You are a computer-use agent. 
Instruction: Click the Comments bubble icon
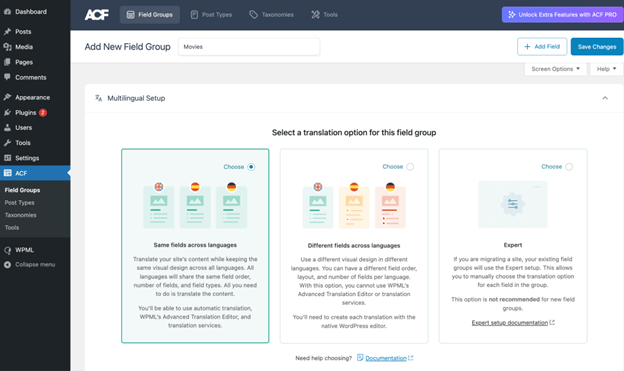pyautogui.click(x=7, y=77)
